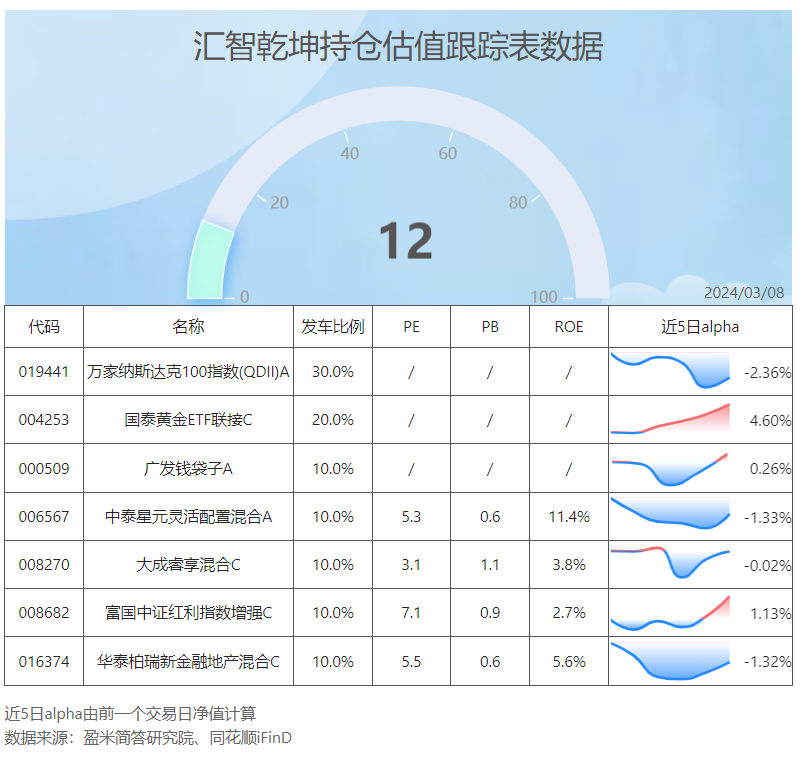The height and width of the screenshot is (757, 804).
Task: Click the ROE column header
Action: pos(569,327)
